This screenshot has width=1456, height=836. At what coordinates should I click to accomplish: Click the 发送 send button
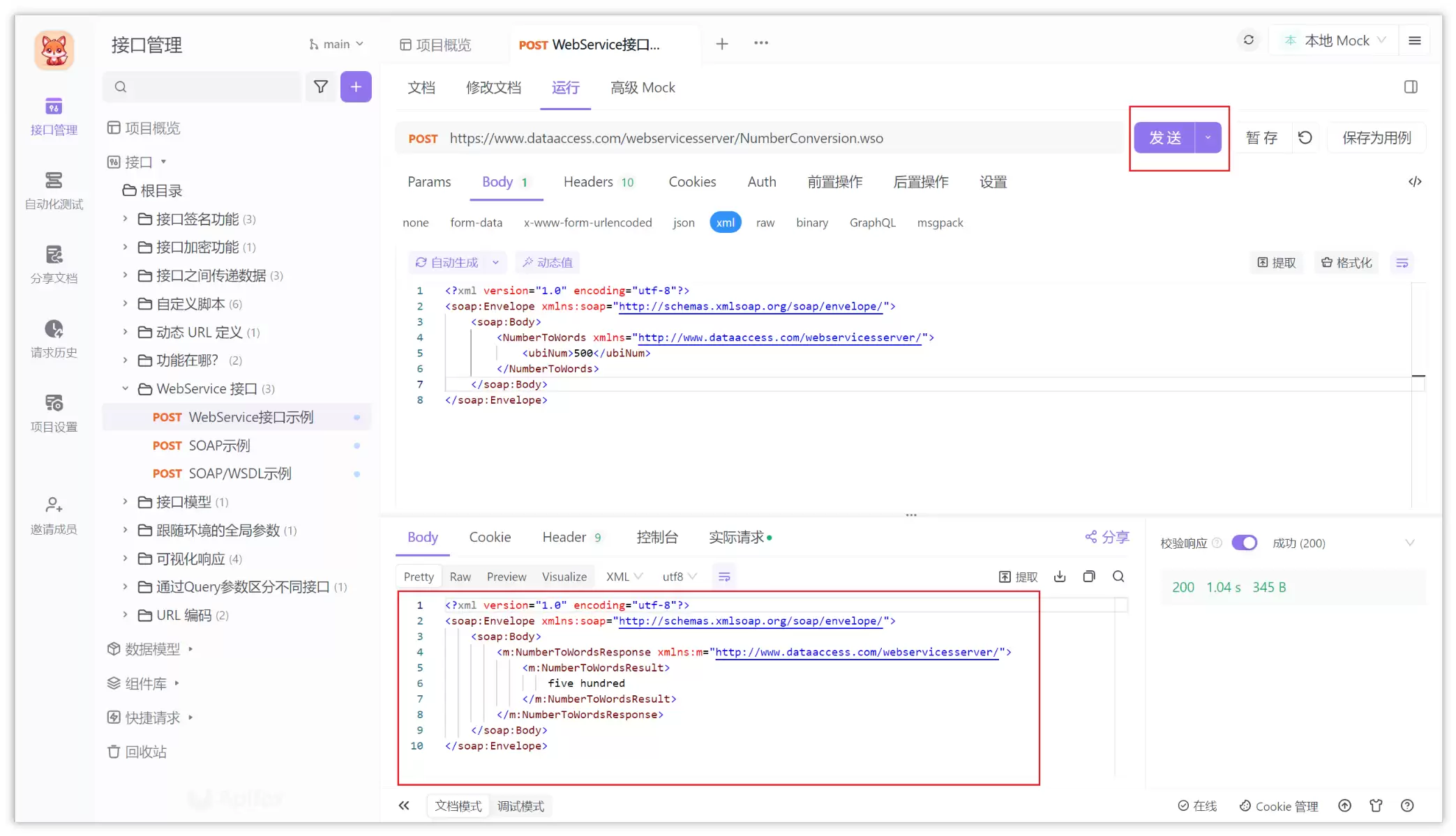1164,137
